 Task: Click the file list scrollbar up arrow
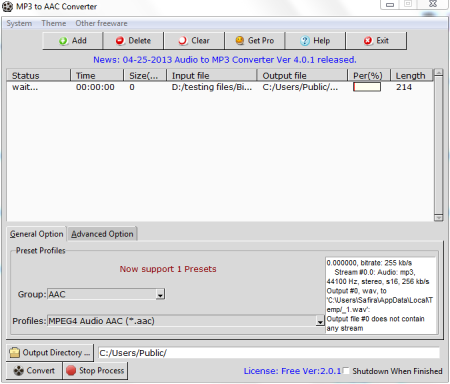[x=439, y=72]
